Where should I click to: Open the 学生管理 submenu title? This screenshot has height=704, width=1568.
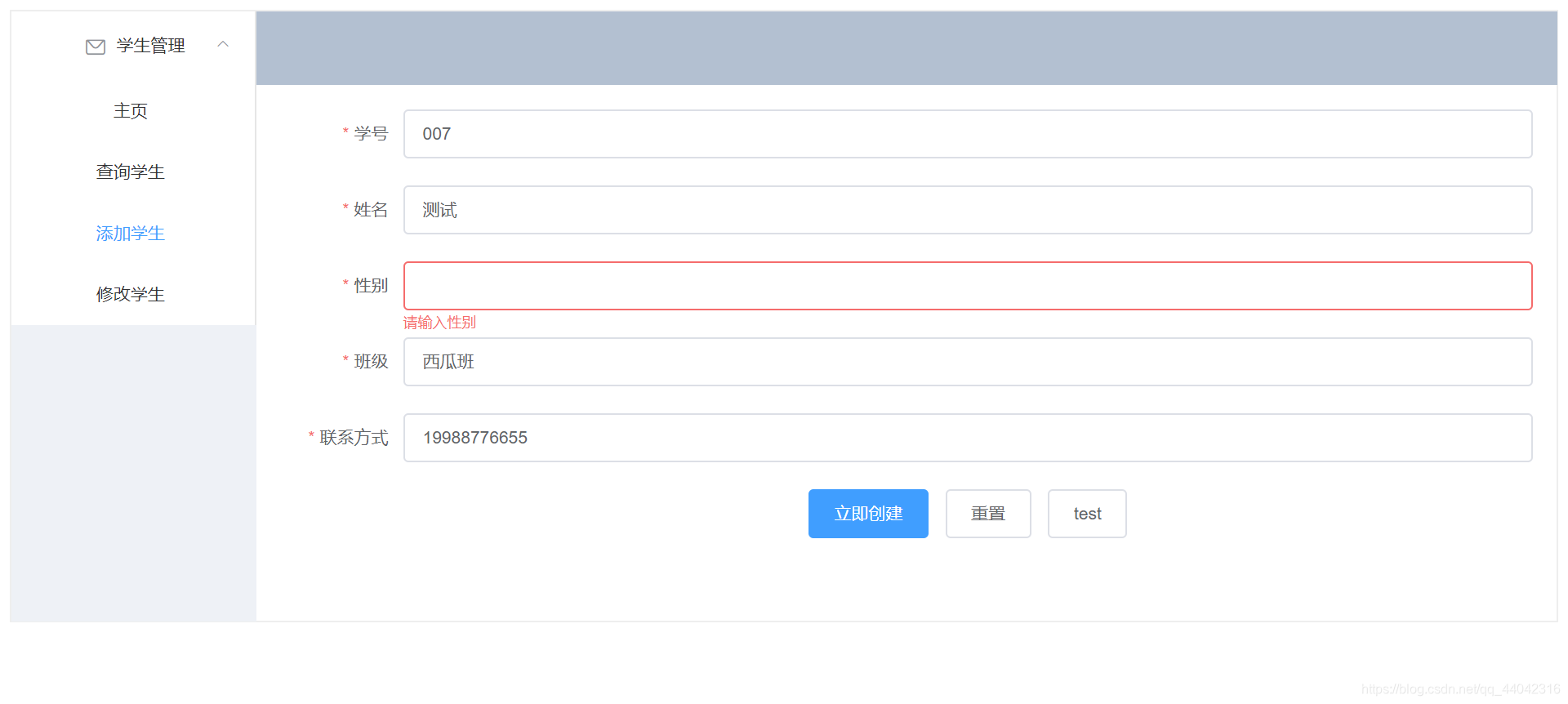134,46
